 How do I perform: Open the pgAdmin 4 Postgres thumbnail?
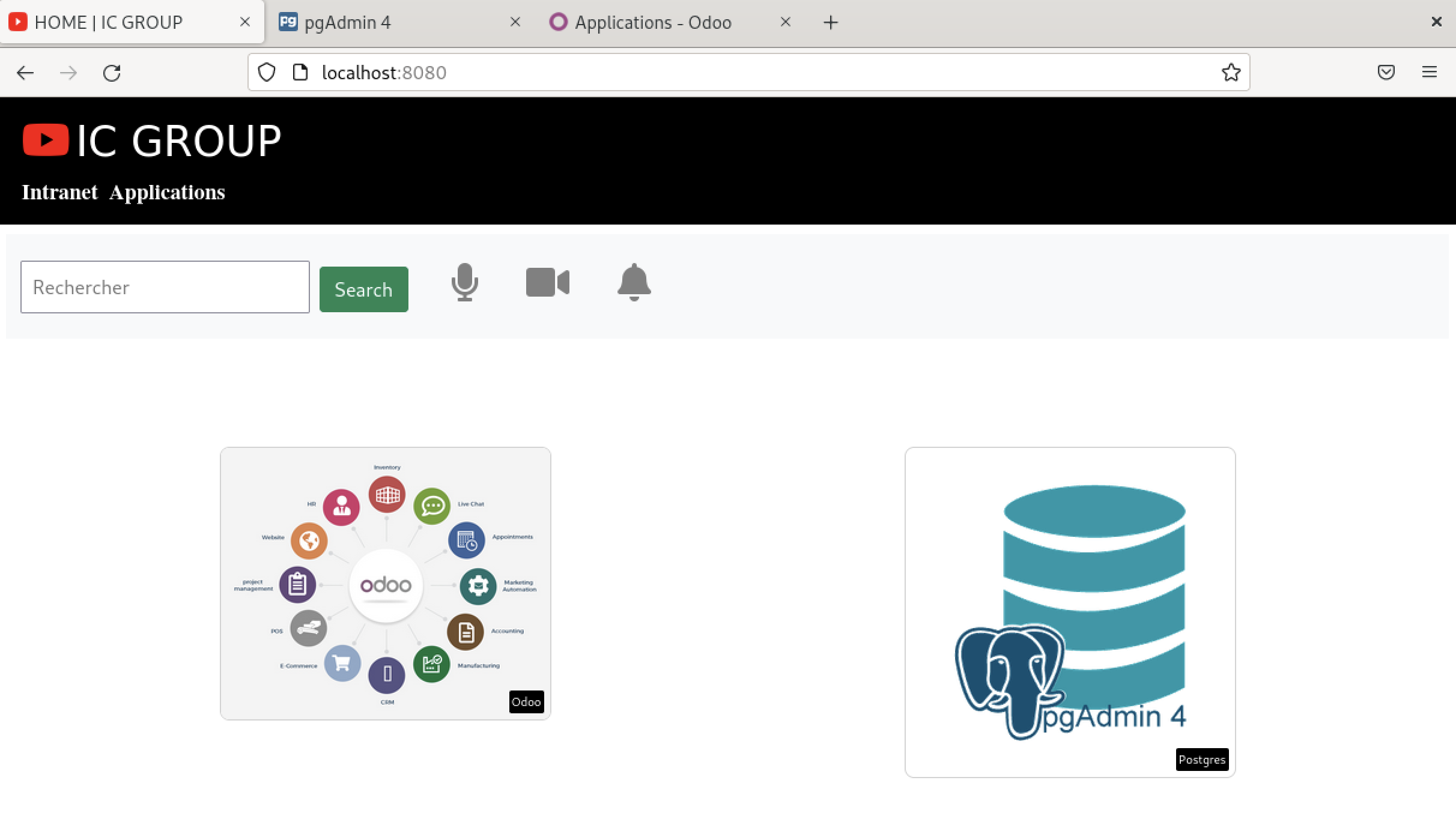pos(1070,612)
